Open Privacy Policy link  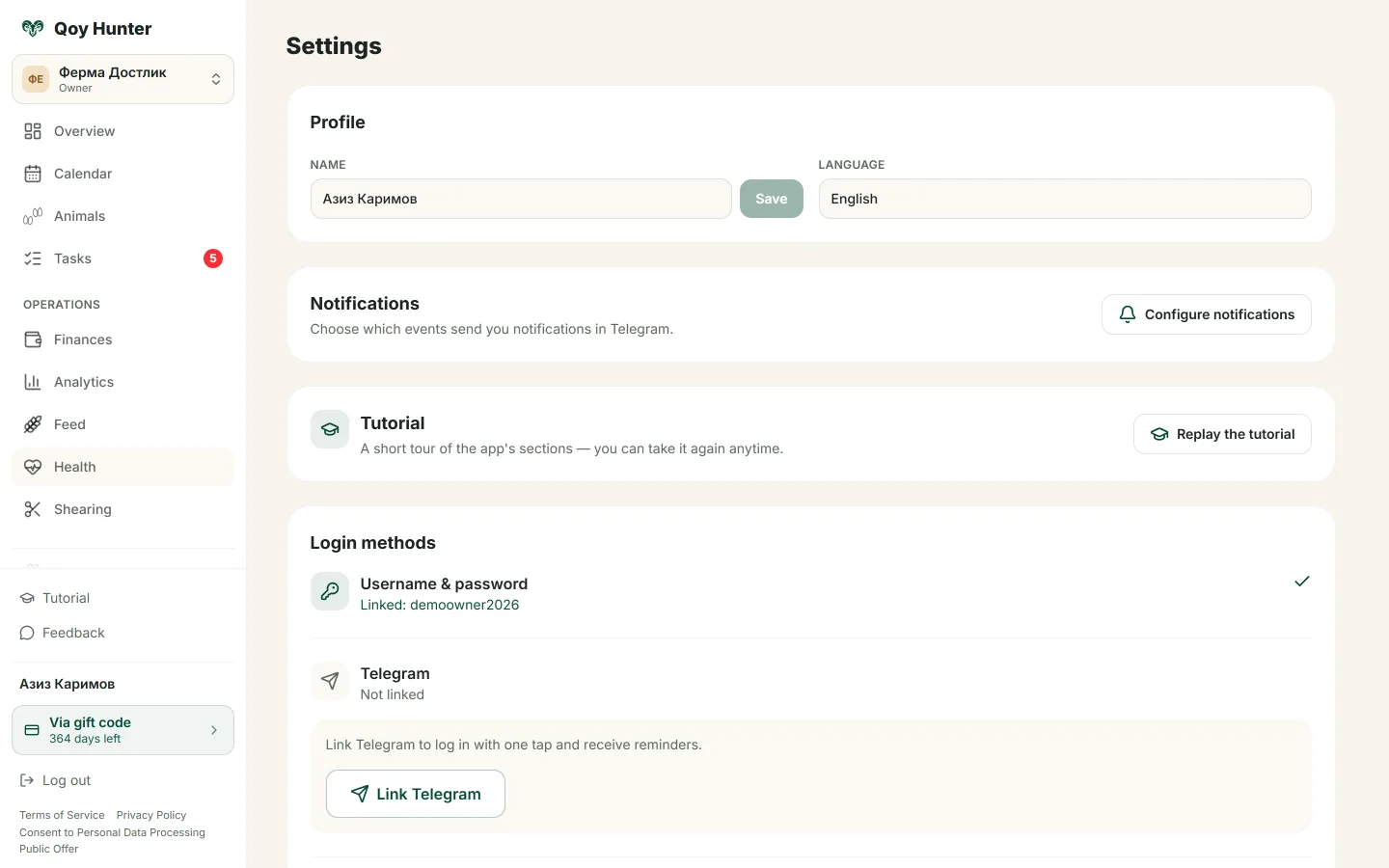click(x=151, y=815)
